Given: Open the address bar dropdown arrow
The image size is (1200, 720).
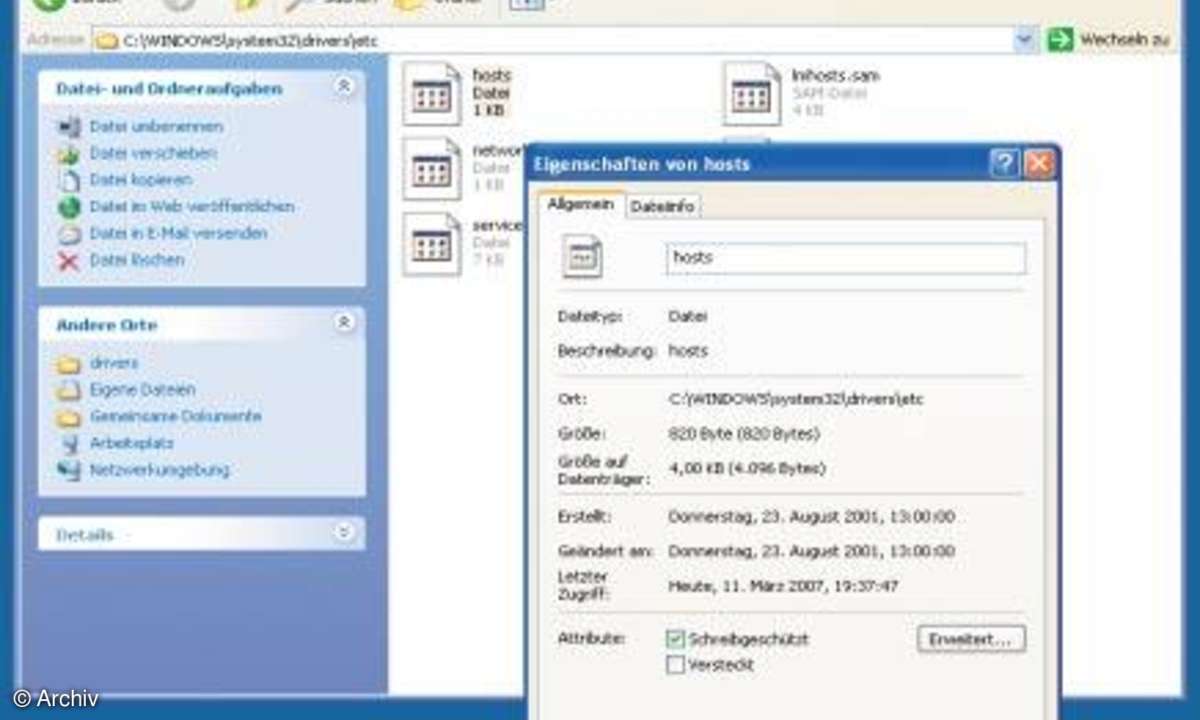Looking at the screenshot, I should 1025,40.
